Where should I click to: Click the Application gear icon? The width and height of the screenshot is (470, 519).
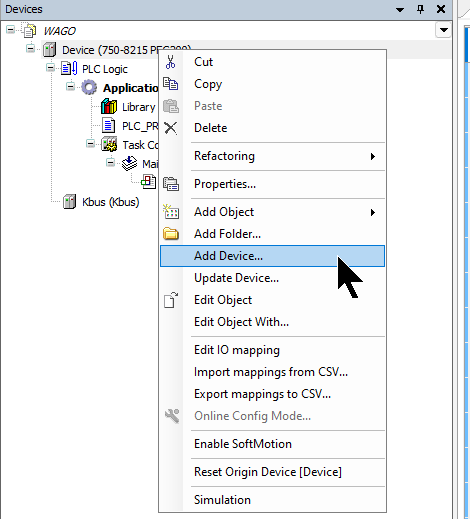point(89,88)
